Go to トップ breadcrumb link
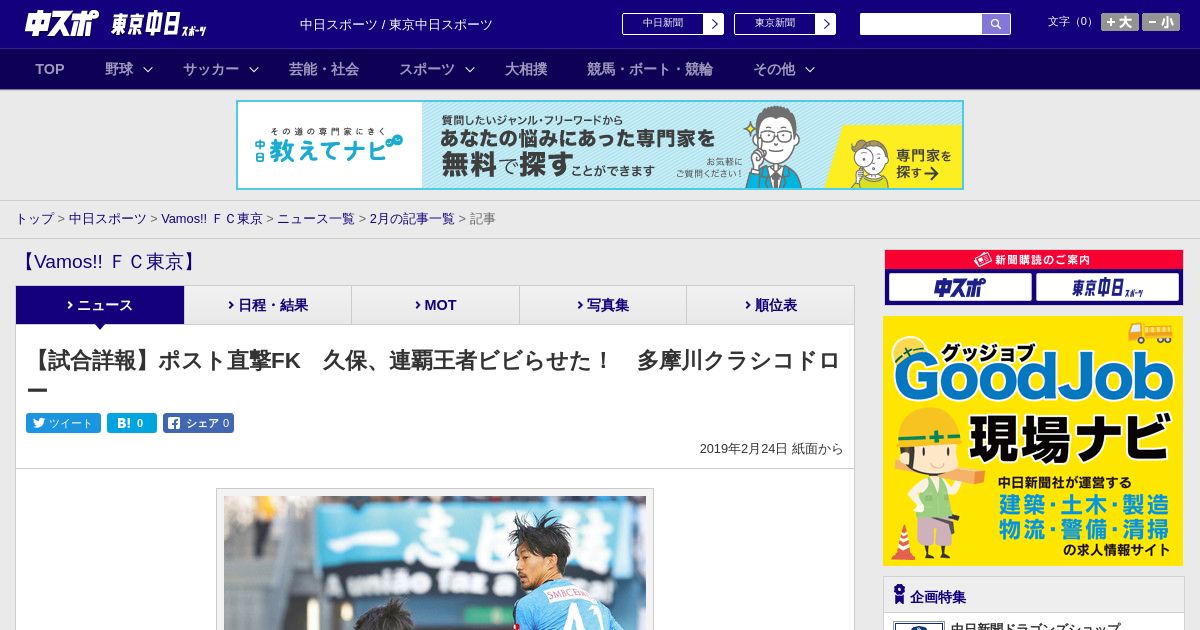 pos(34,219)
